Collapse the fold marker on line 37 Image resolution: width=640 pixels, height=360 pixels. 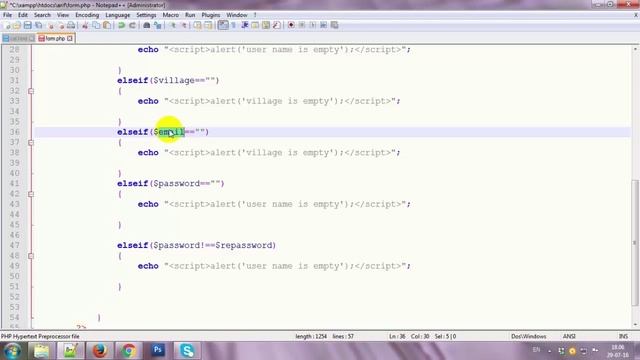pos(31,143)
